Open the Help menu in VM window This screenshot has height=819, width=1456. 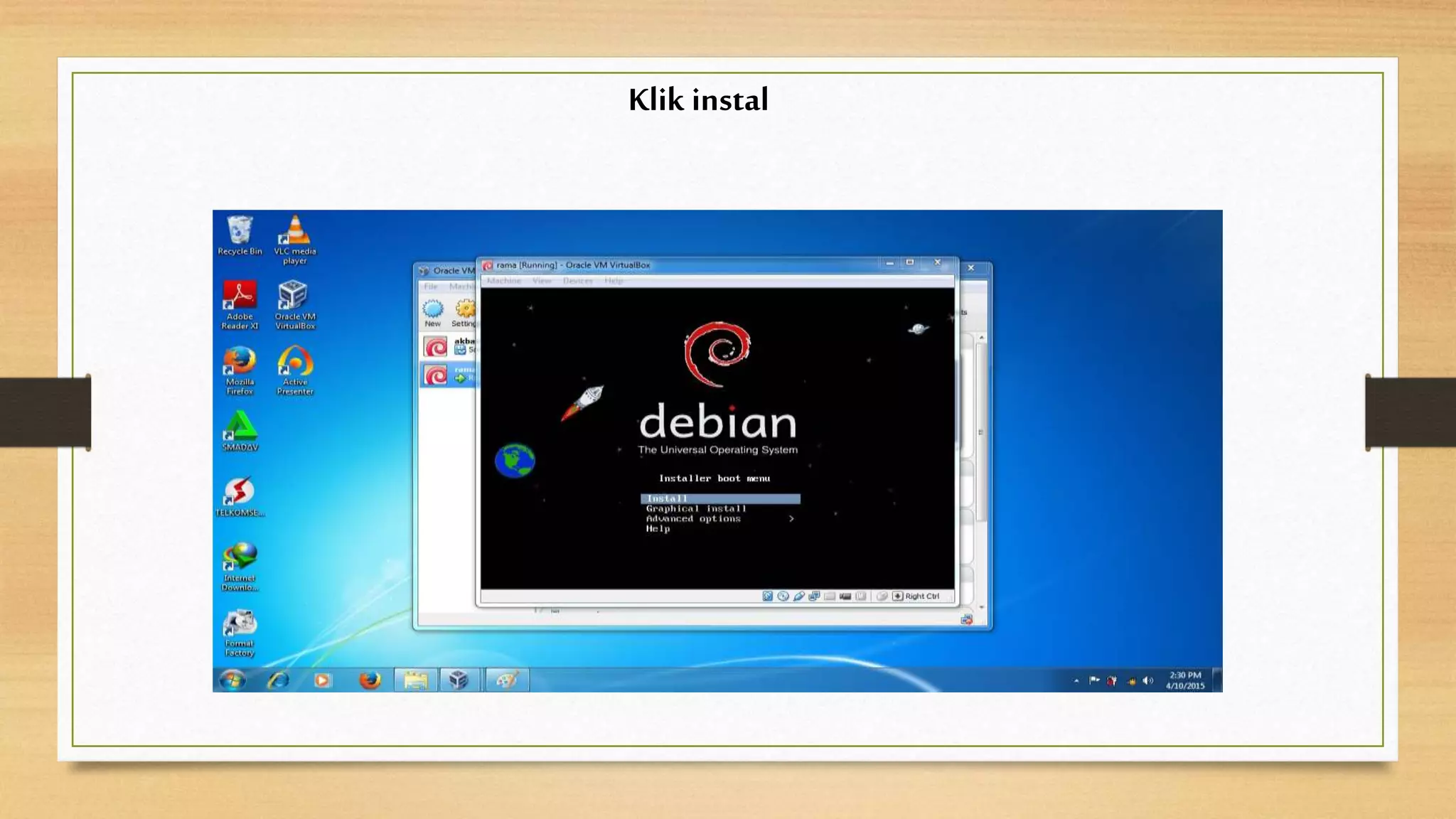click(x=614, y=281)
